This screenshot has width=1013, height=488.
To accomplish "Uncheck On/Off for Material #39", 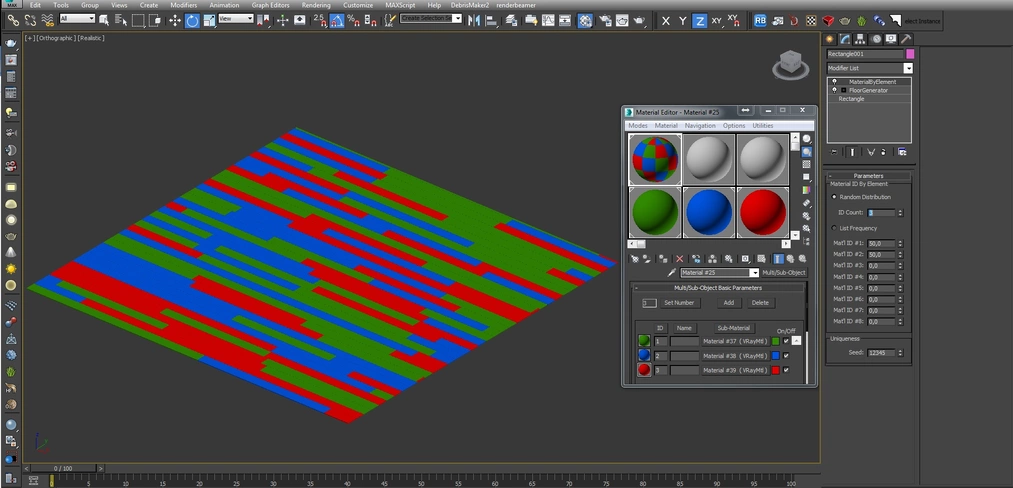I will click(786, 370).
